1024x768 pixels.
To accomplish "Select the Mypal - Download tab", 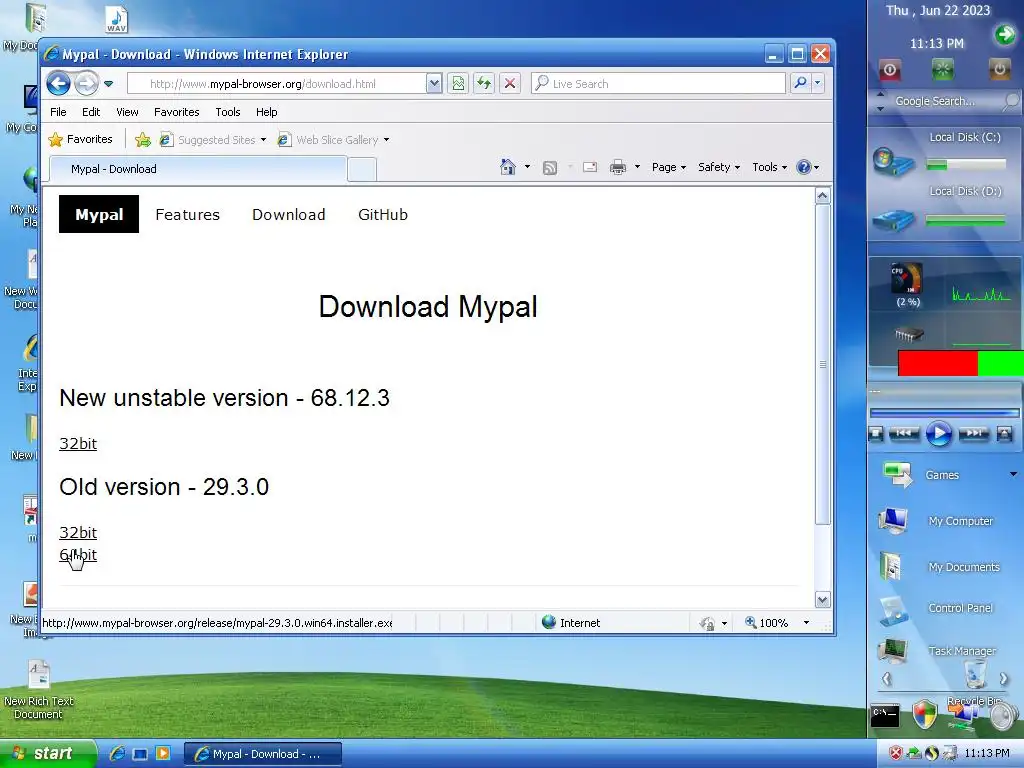I will coord(198,168).
